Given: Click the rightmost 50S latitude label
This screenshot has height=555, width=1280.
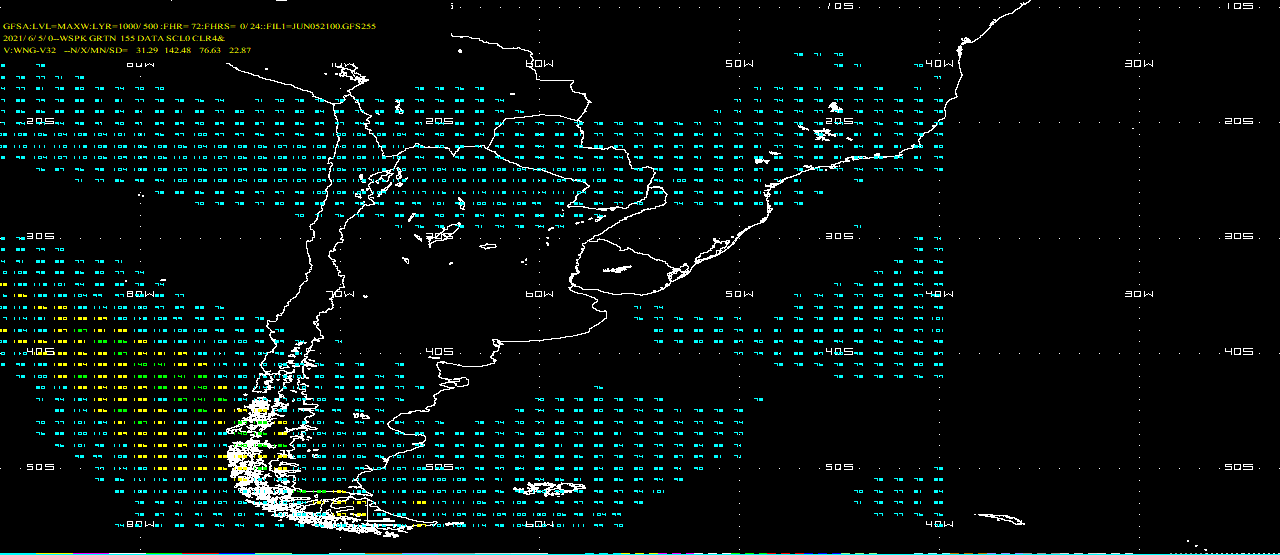Looking at the screenshot, I should [1239, 467].
